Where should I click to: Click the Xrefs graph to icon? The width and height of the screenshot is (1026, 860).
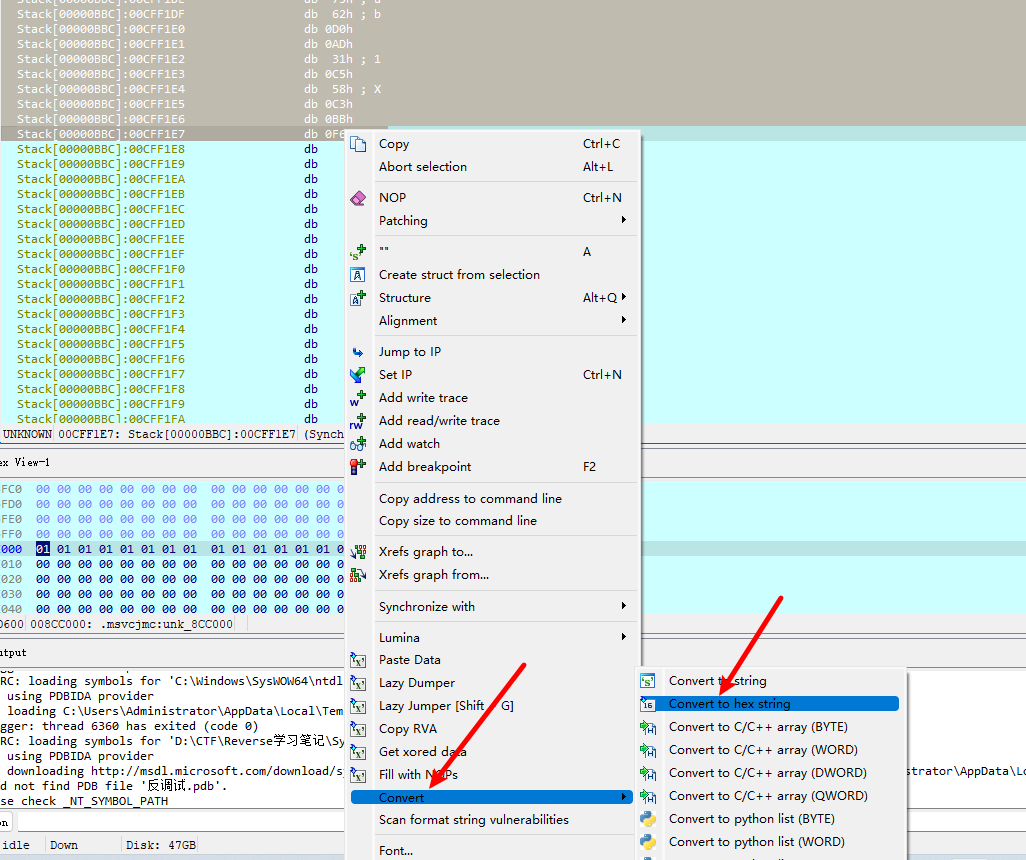pyautogui.click(x=358, y=552)
